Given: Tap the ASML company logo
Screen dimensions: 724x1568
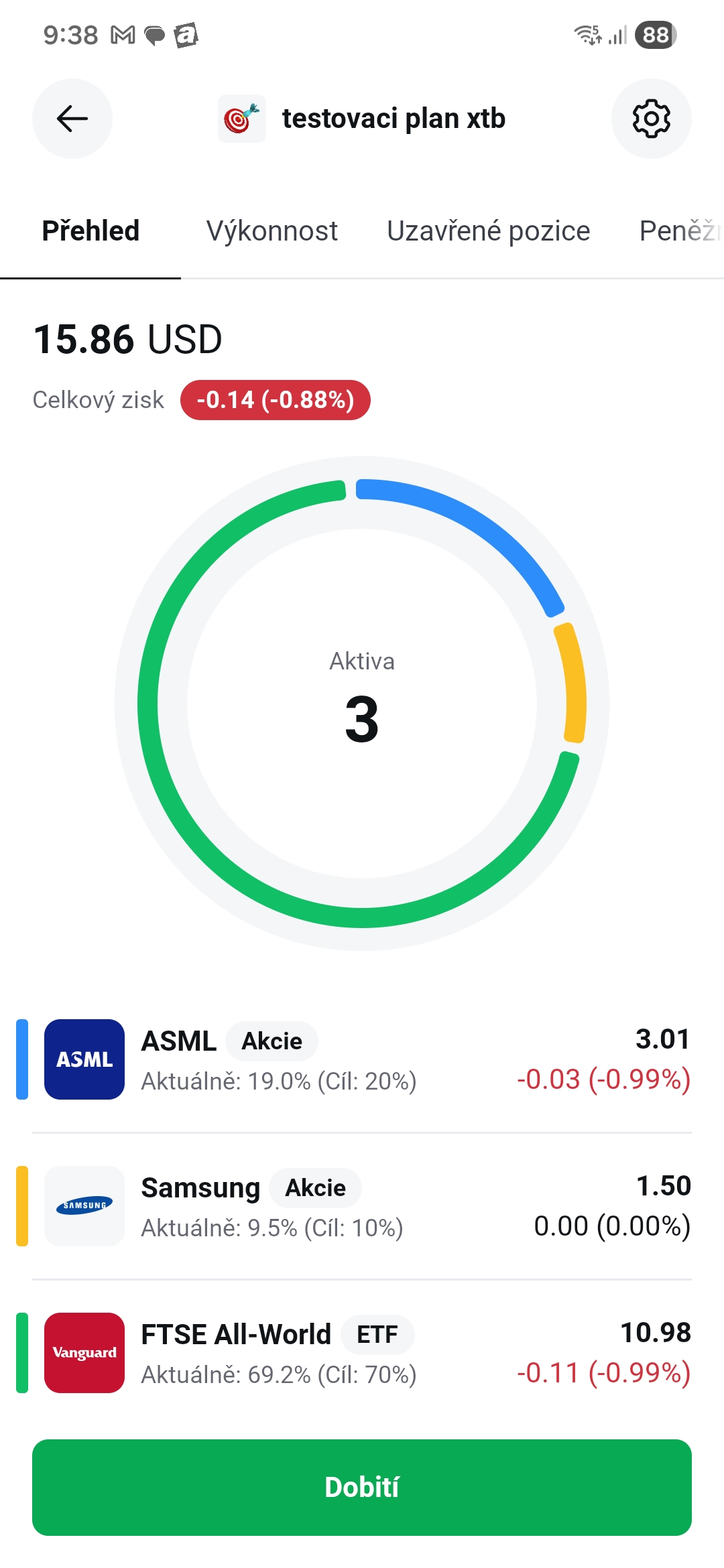Looking at the screenshot, I should [84, 1059].
